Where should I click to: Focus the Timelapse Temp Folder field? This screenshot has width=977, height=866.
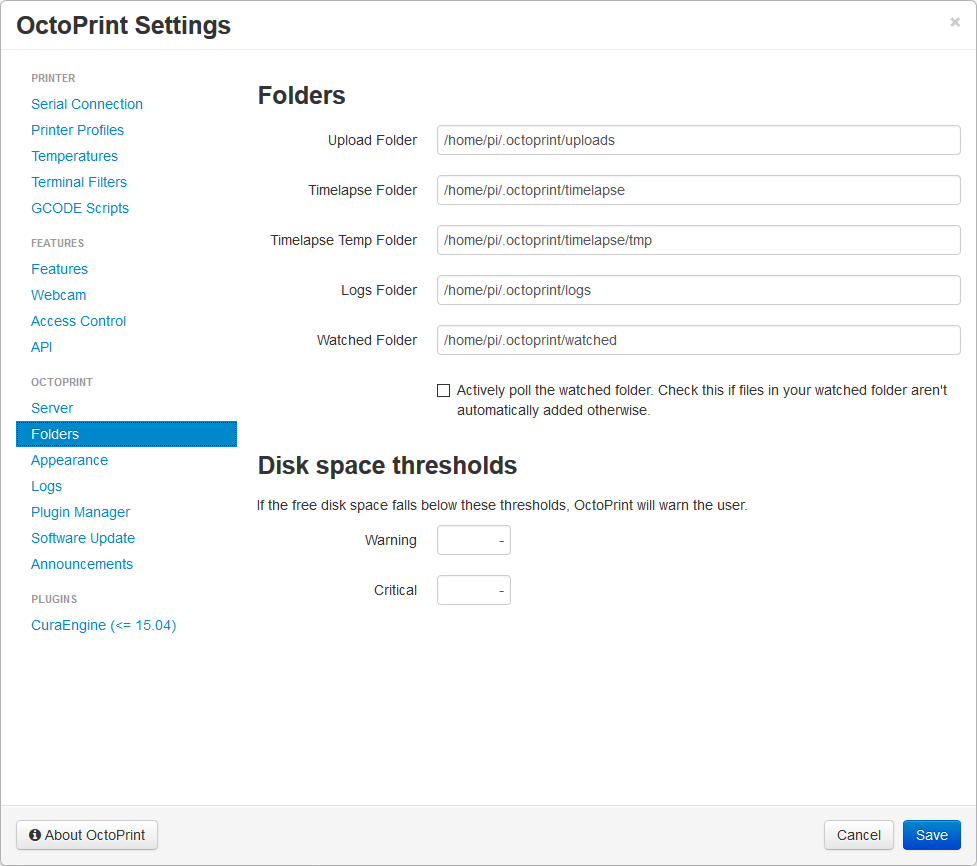(x=698, y=240)
